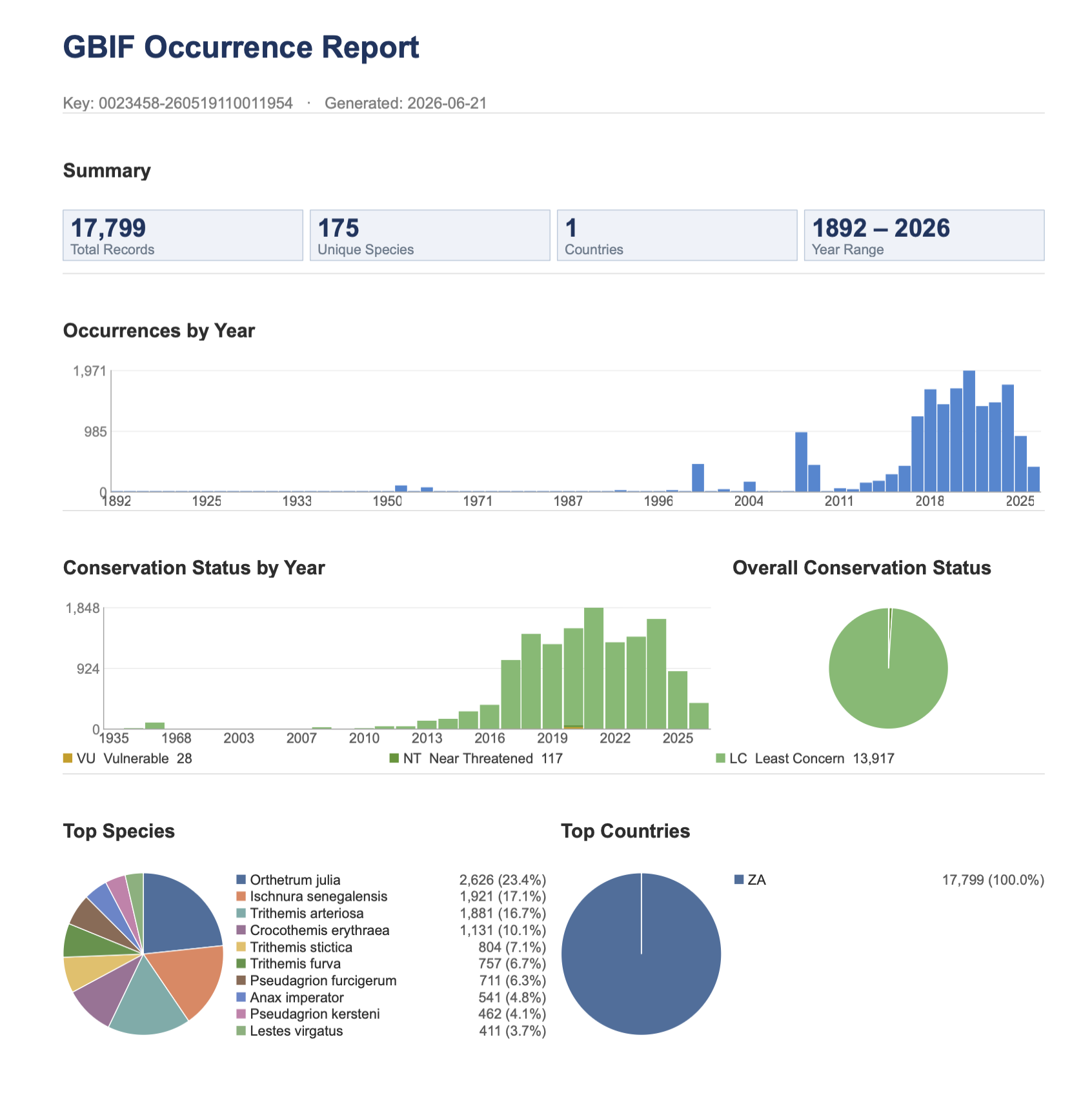Click the Pseudagrion kersteni legend swatch

click(241, 1014)
